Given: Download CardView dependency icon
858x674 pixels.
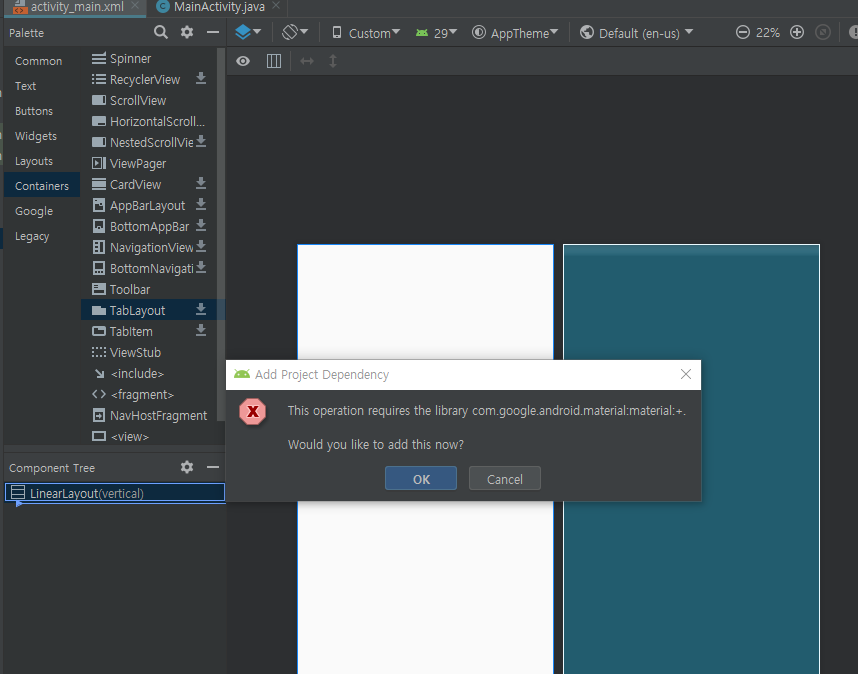Looking at the screenshot, I should pos(201,184).
